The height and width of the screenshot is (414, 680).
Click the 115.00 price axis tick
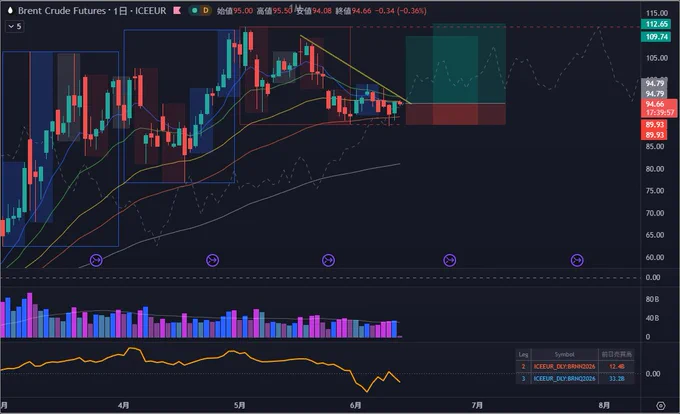tap(657, 13)
